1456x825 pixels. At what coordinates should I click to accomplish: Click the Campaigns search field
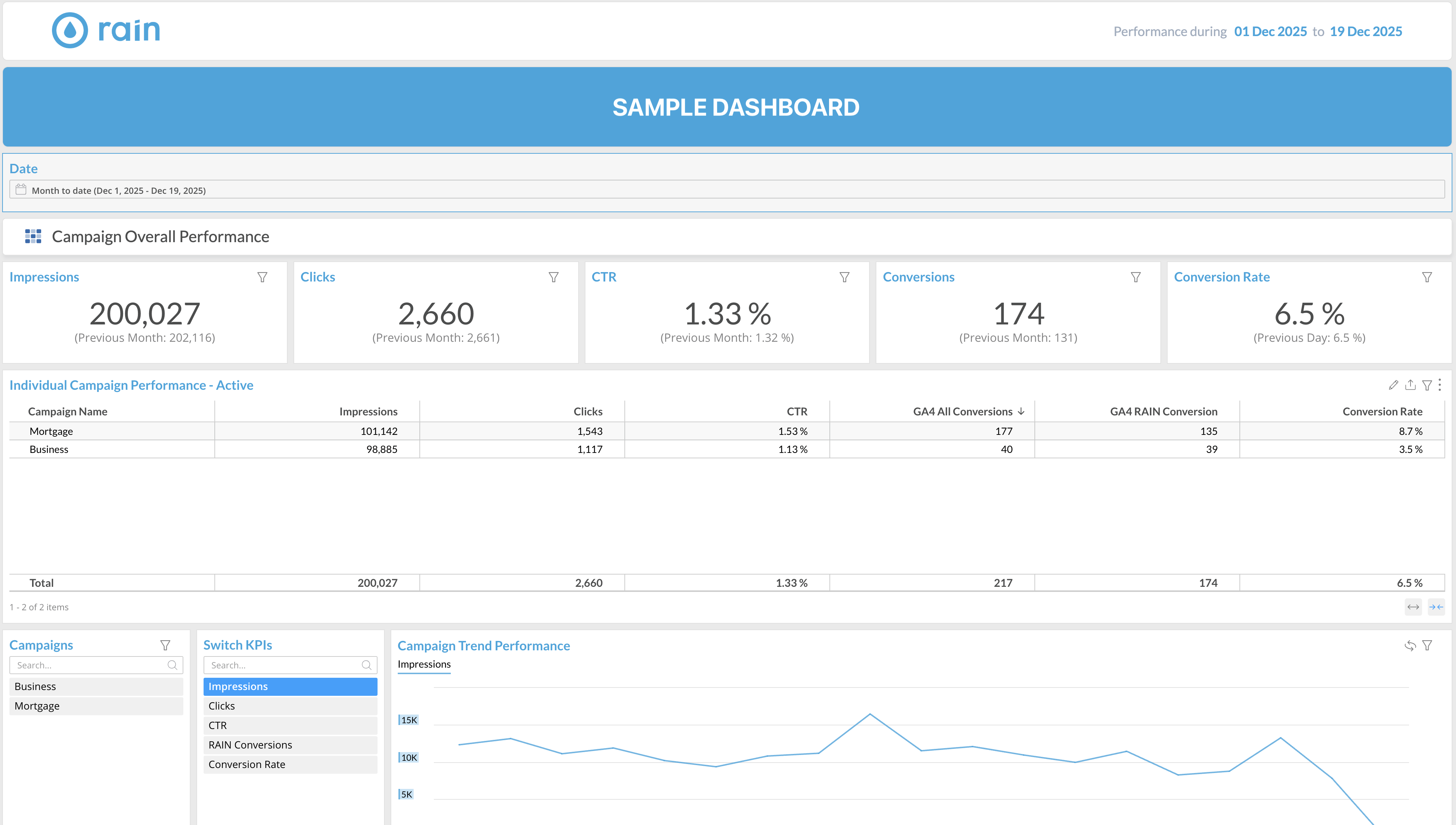tap(91, 665)
